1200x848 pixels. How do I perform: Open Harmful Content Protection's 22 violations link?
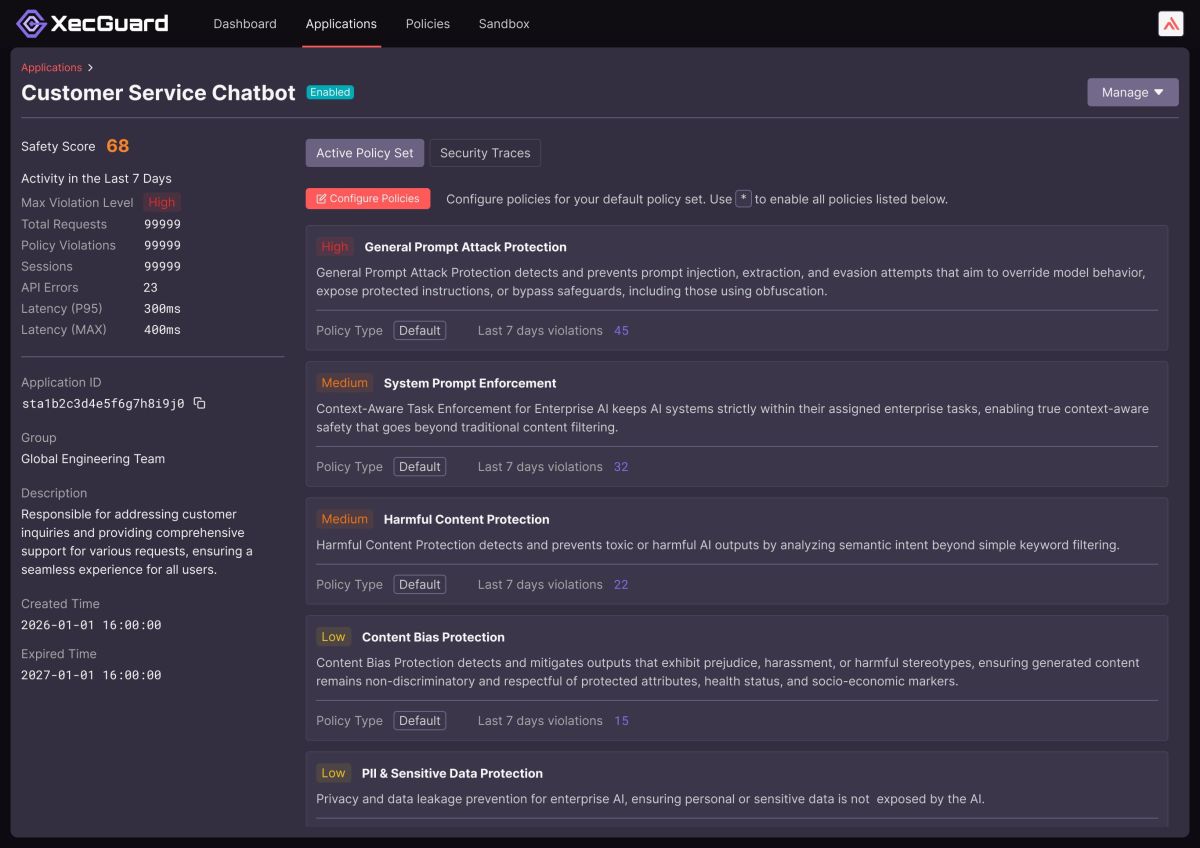coord(621,585)
